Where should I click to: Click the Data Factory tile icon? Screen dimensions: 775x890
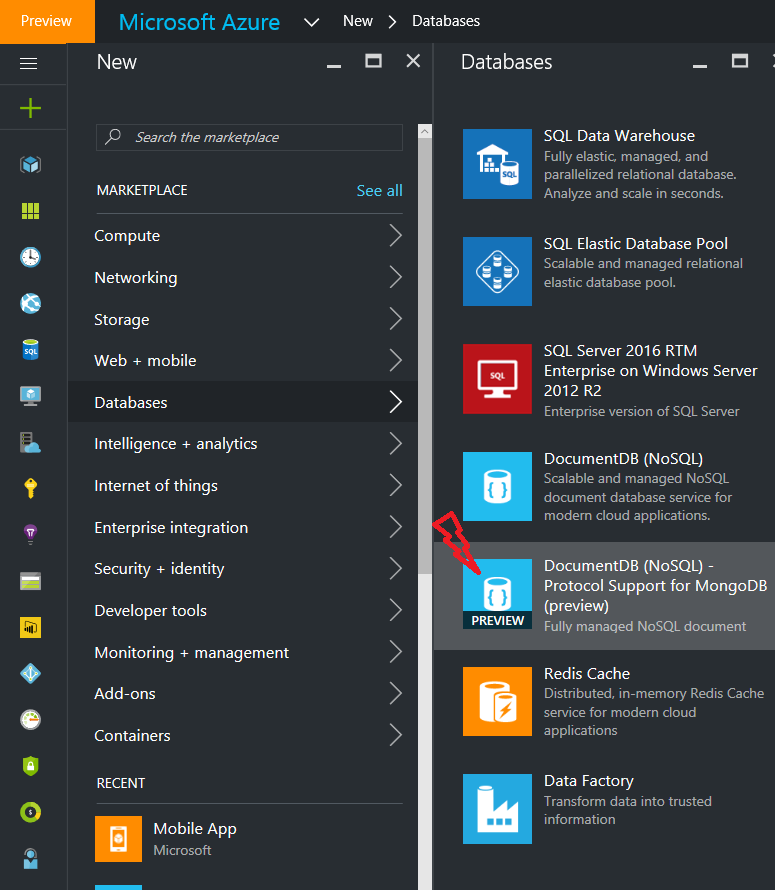[497, 809]
